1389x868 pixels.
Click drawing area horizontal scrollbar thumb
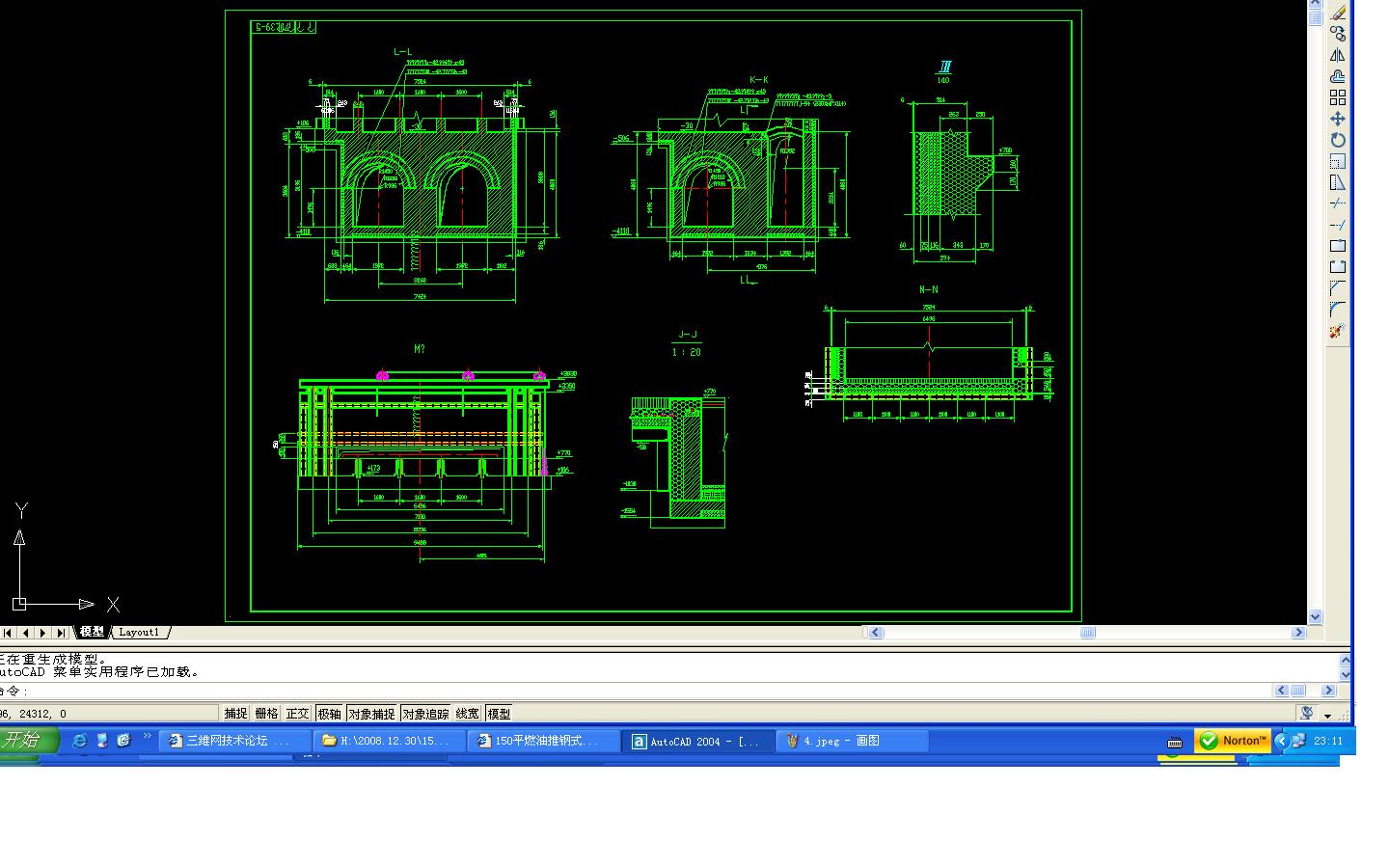click(1088, 633)
